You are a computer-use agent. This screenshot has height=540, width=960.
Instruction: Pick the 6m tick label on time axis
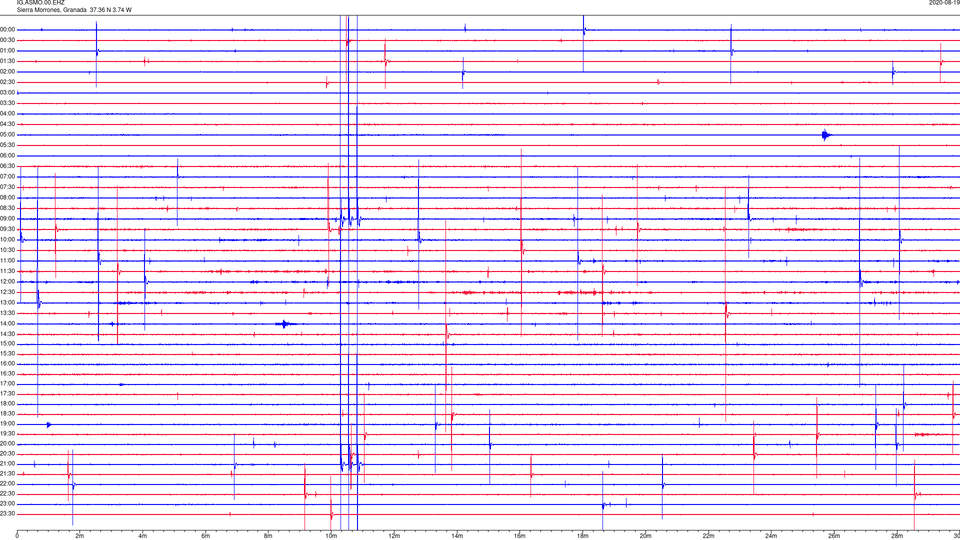pos(206,536)
